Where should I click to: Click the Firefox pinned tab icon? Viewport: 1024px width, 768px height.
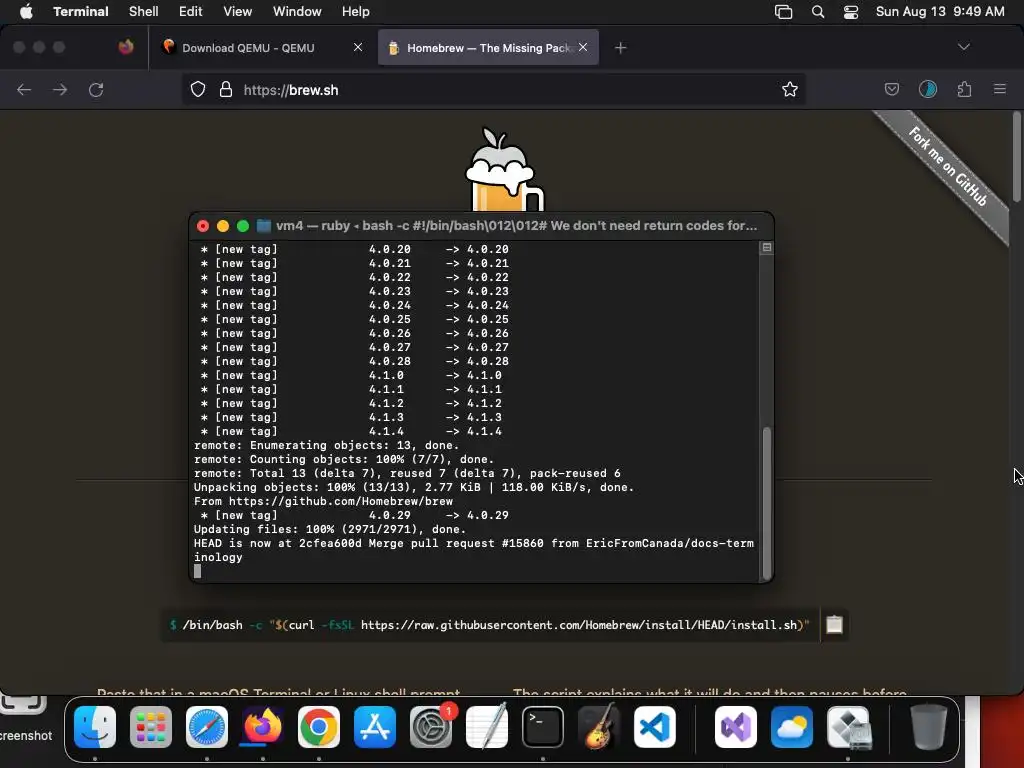(126, 47)
